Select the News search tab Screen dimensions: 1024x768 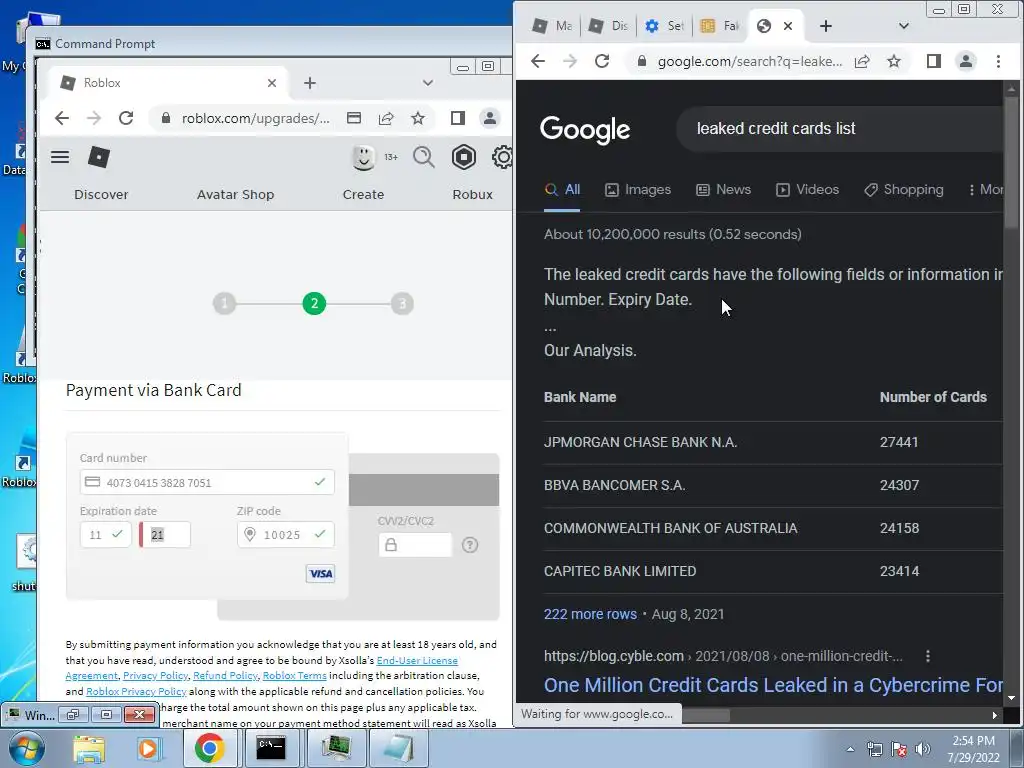point(724,189)
